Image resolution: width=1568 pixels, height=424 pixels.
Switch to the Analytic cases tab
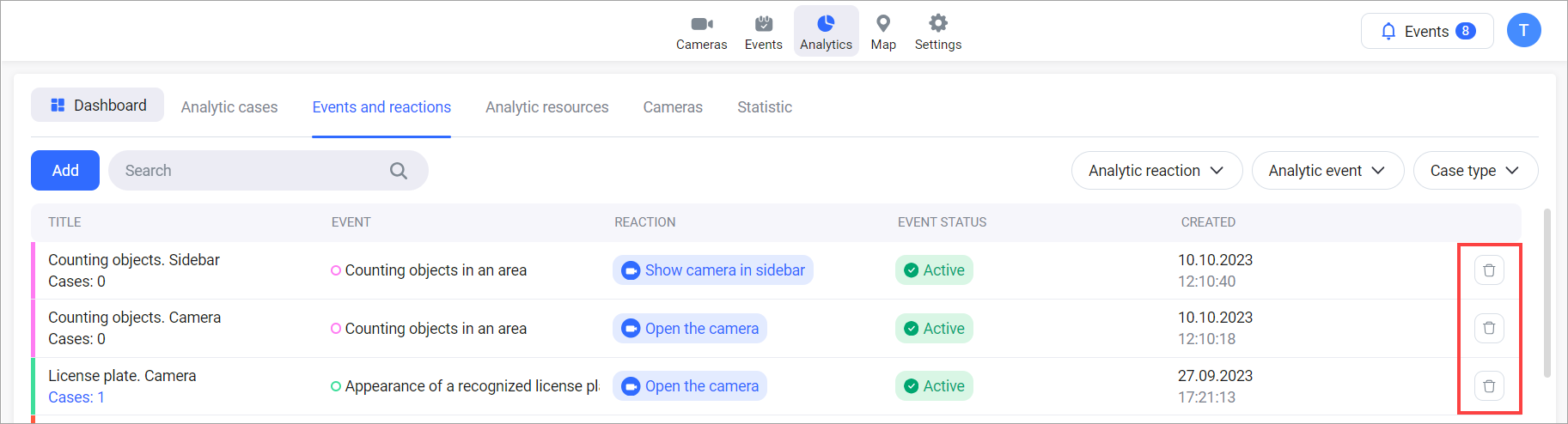point(229,107)
